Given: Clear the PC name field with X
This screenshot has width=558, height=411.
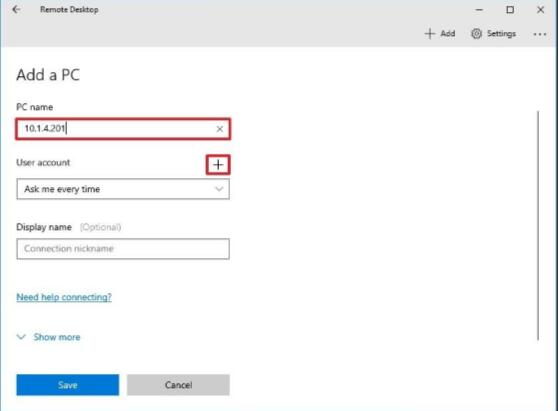Looking at the screenshot, I should coord(220,129).
